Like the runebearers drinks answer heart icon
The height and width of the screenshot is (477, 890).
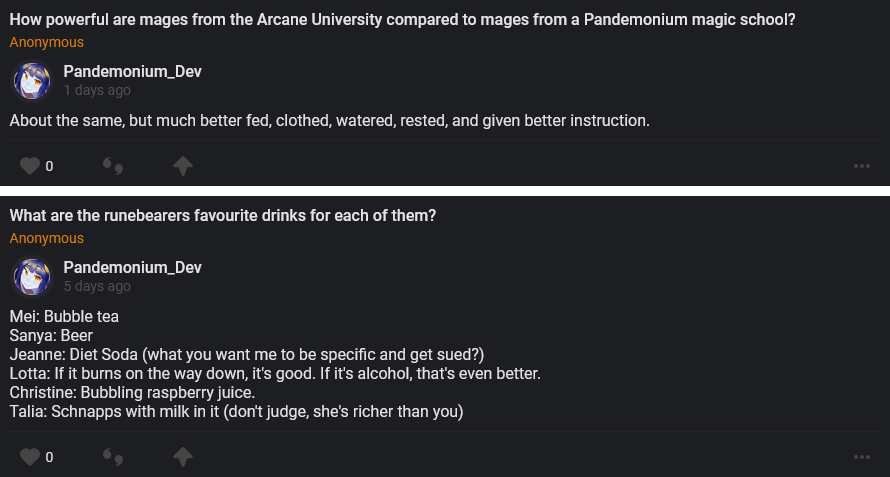(x=30, y=457)
